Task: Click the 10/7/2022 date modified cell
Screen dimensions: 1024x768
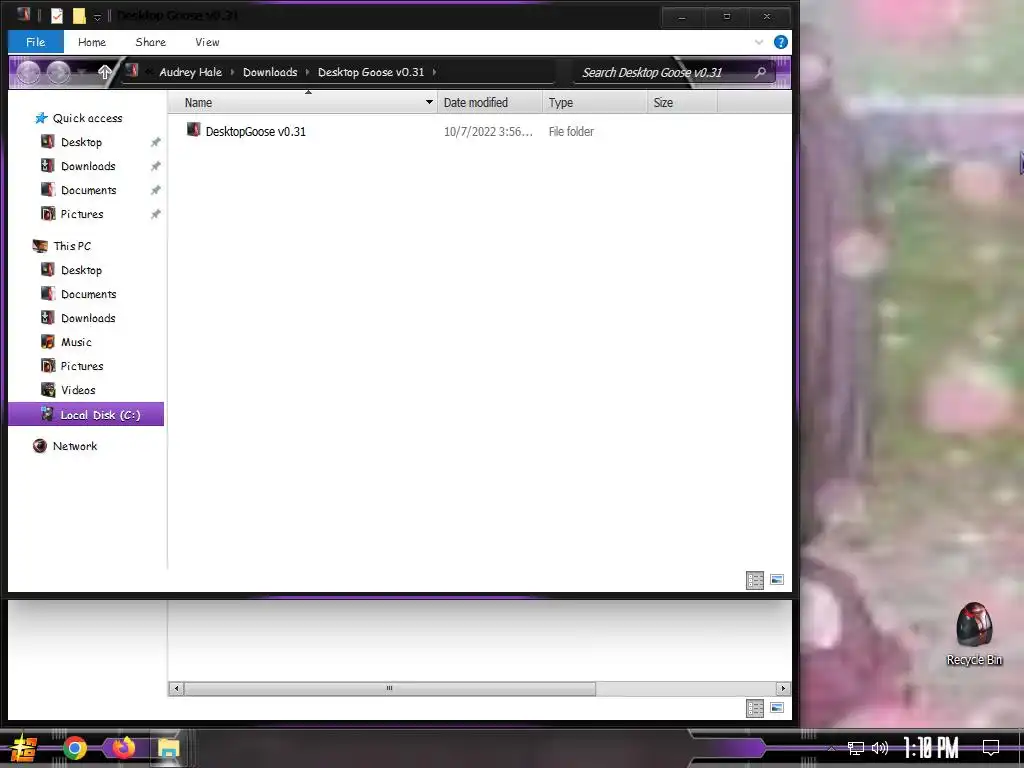Action: [x=488, y=132]
